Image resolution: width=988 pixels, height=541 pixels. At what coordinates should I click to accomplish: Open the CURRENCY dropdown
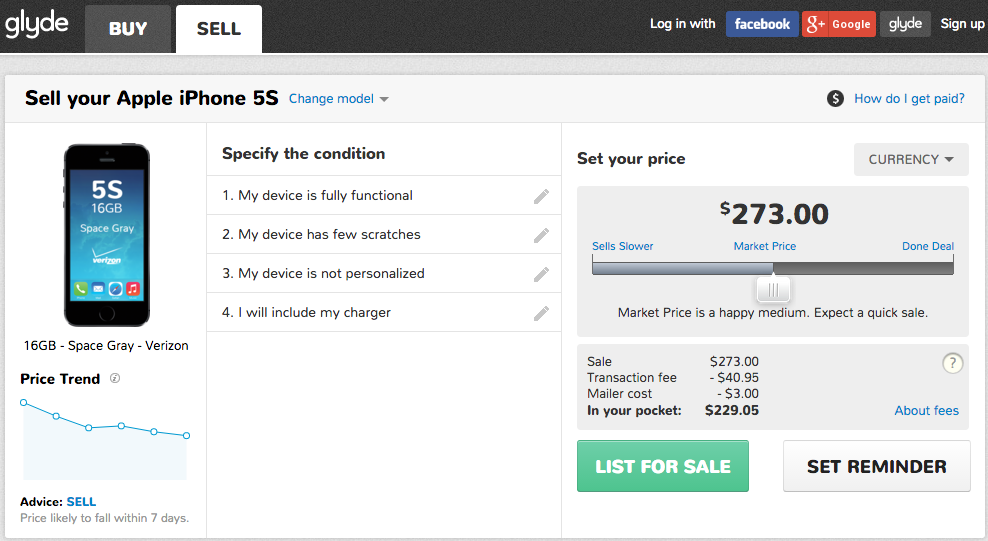[x=911, y=159]
